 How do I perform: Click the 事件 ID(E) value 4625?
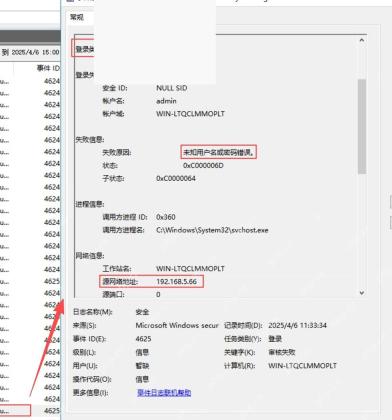[x=143, y=339]
